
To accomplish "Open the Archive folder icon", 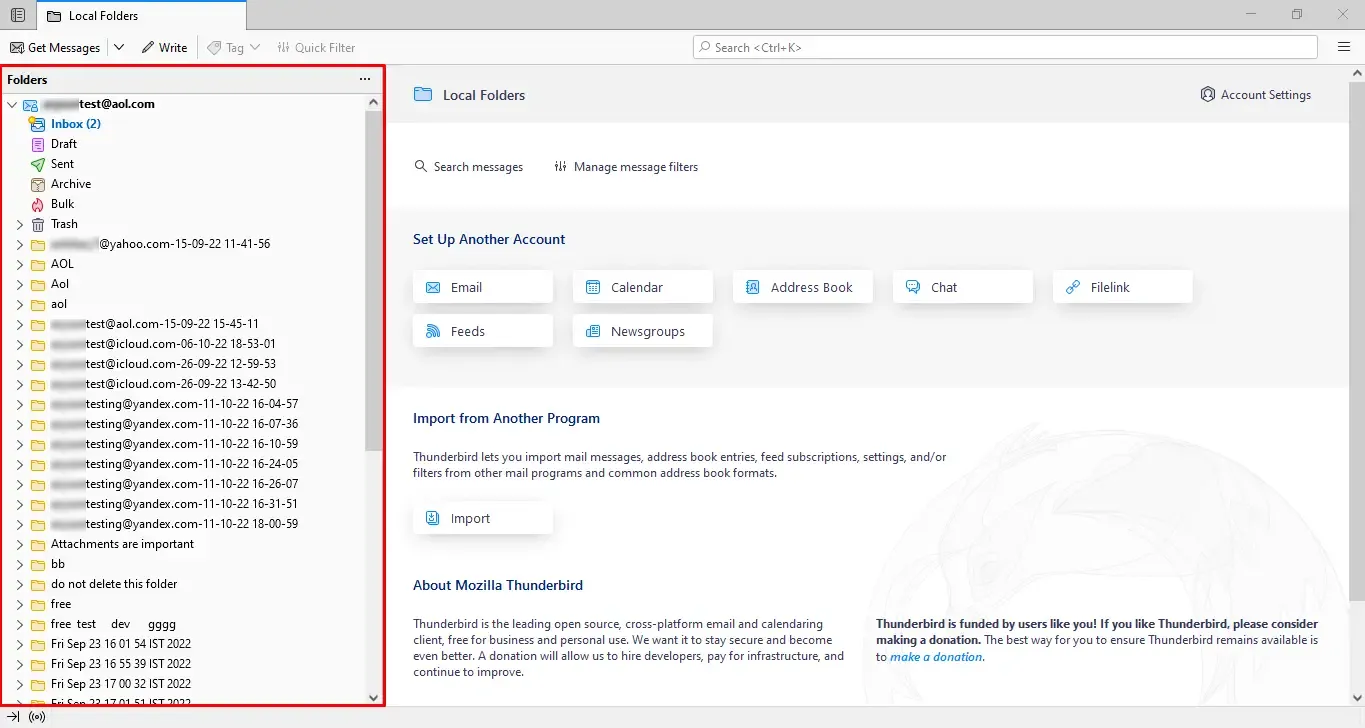I will click(38, 184).
